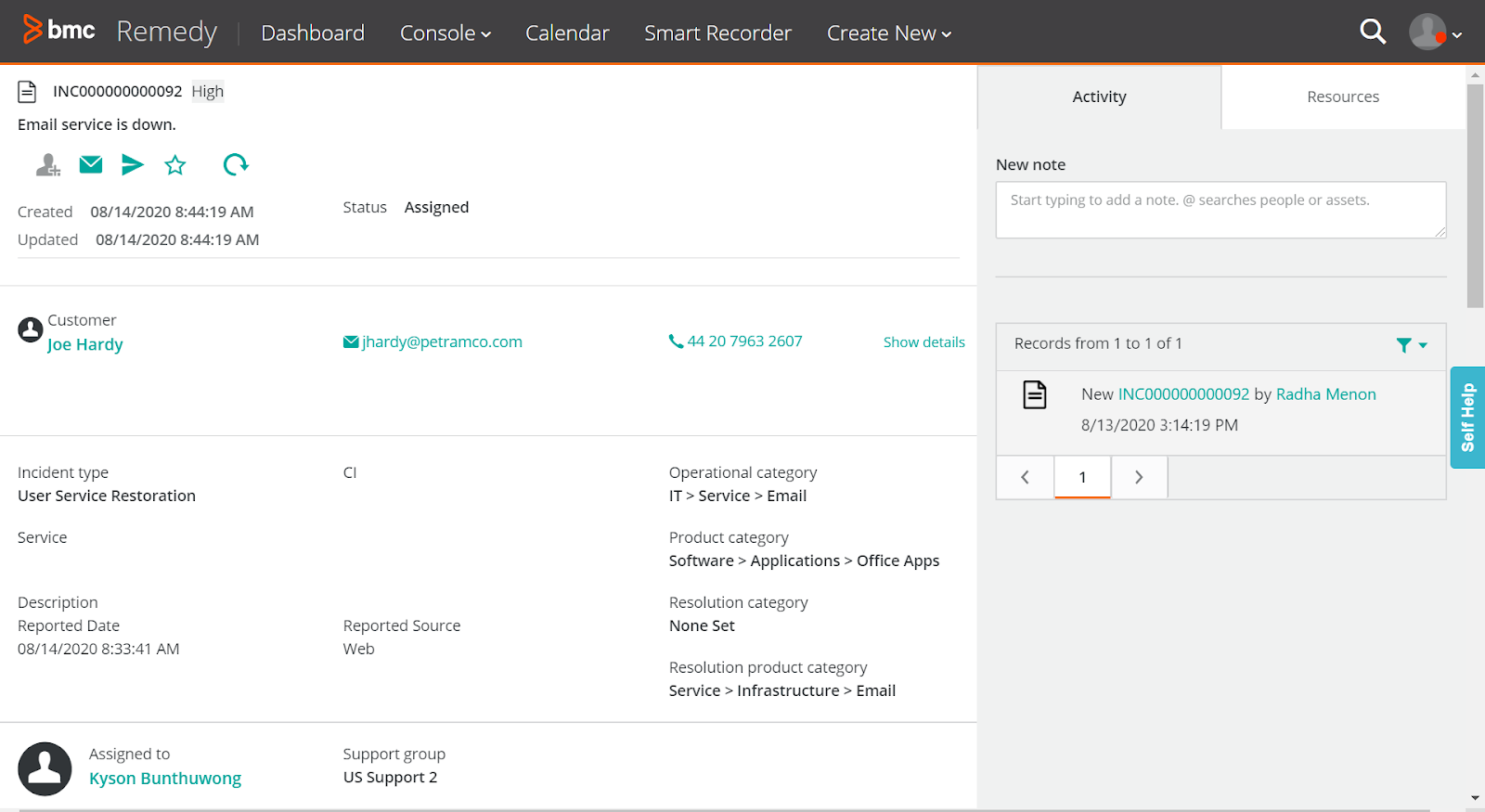
Task: Click the assign person icon
Action: tap(47, 165)
